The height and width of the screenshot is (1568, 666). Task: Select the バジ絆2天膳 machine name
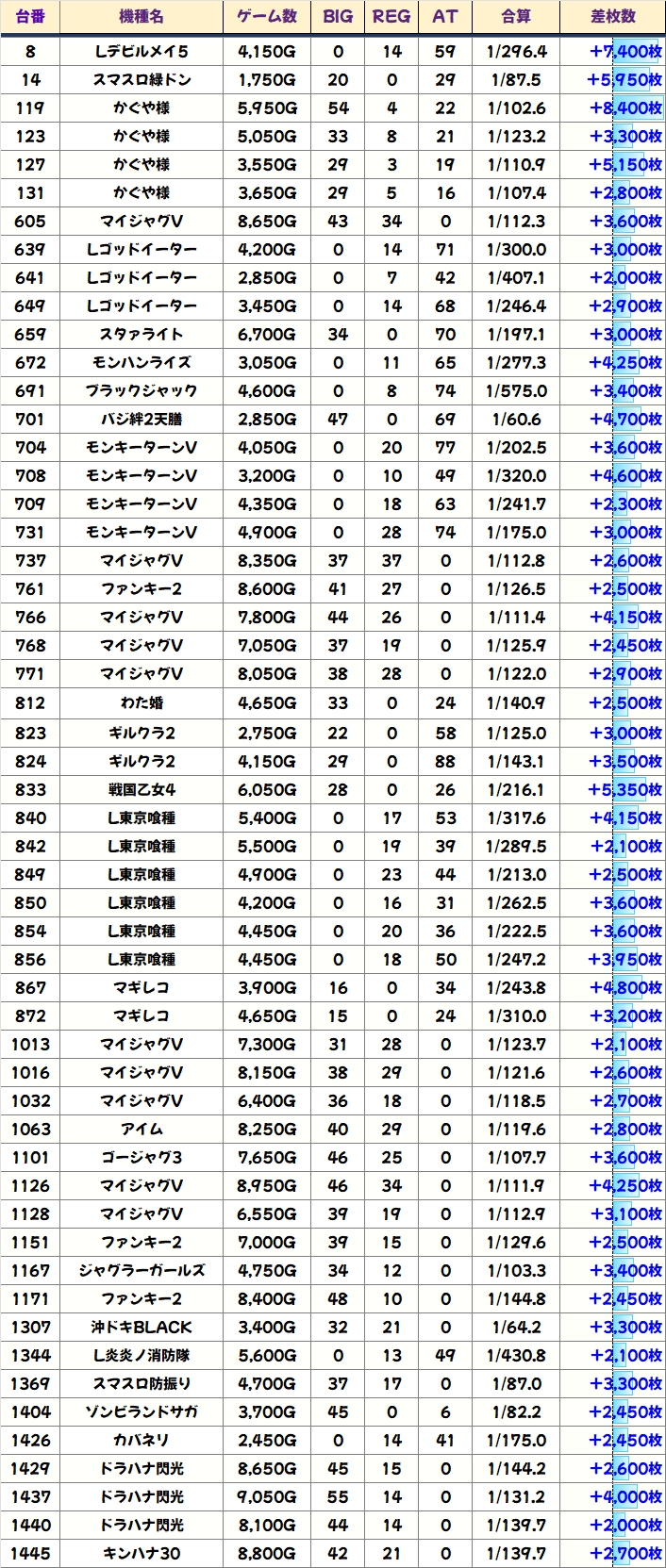[x=142, y=419]
